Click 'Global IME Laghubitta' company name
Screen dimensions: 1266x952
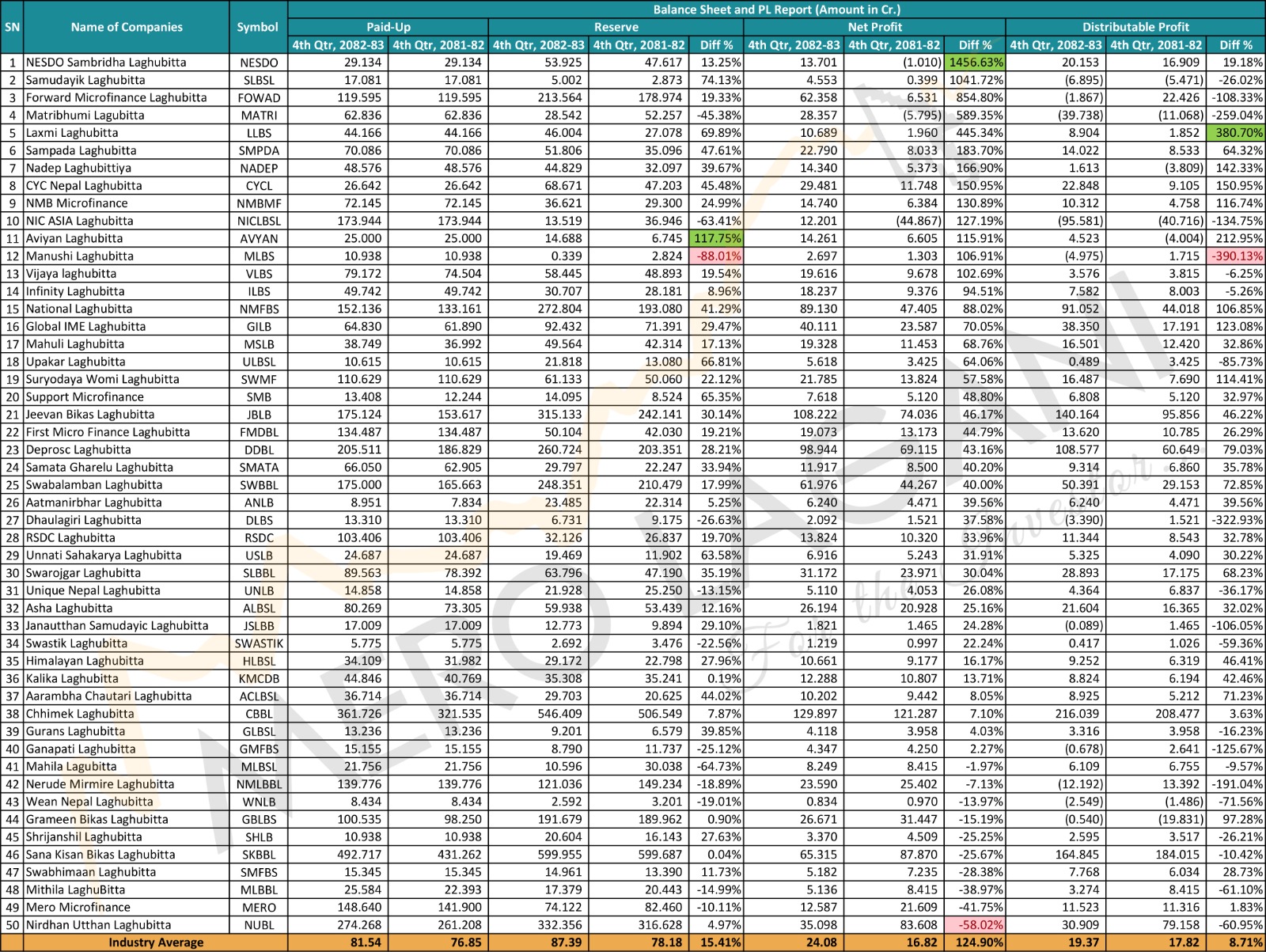(x=85, y=326)
